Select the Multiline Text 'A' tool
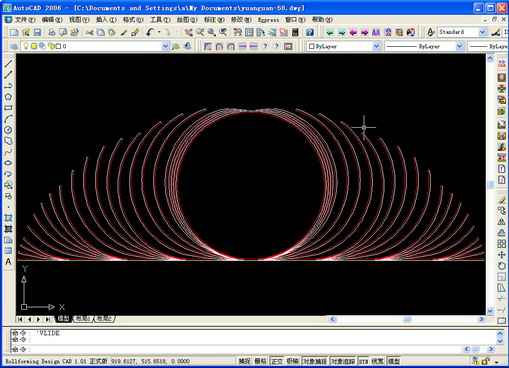 pos(8,262)
